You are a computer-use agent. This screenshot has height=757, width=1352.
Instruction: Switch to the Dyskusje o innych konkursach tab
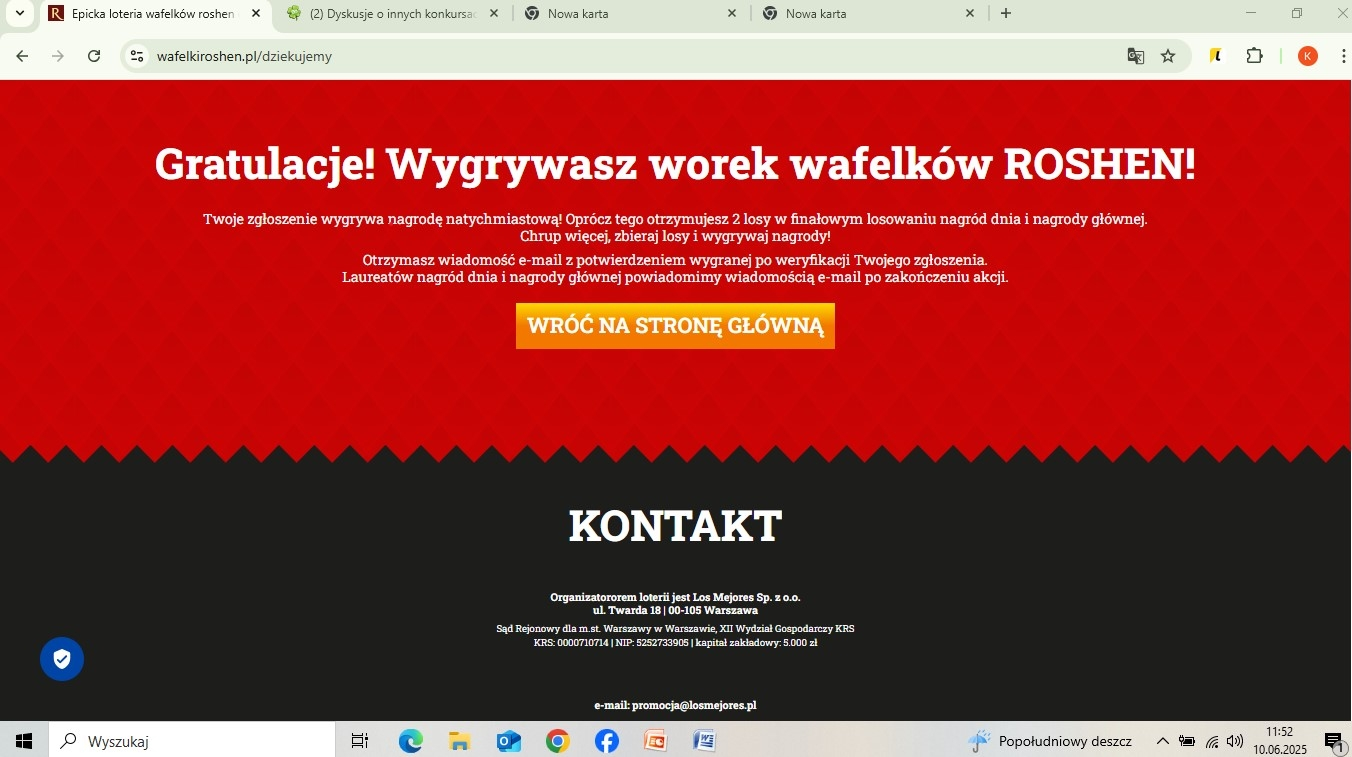coord(392,14)
